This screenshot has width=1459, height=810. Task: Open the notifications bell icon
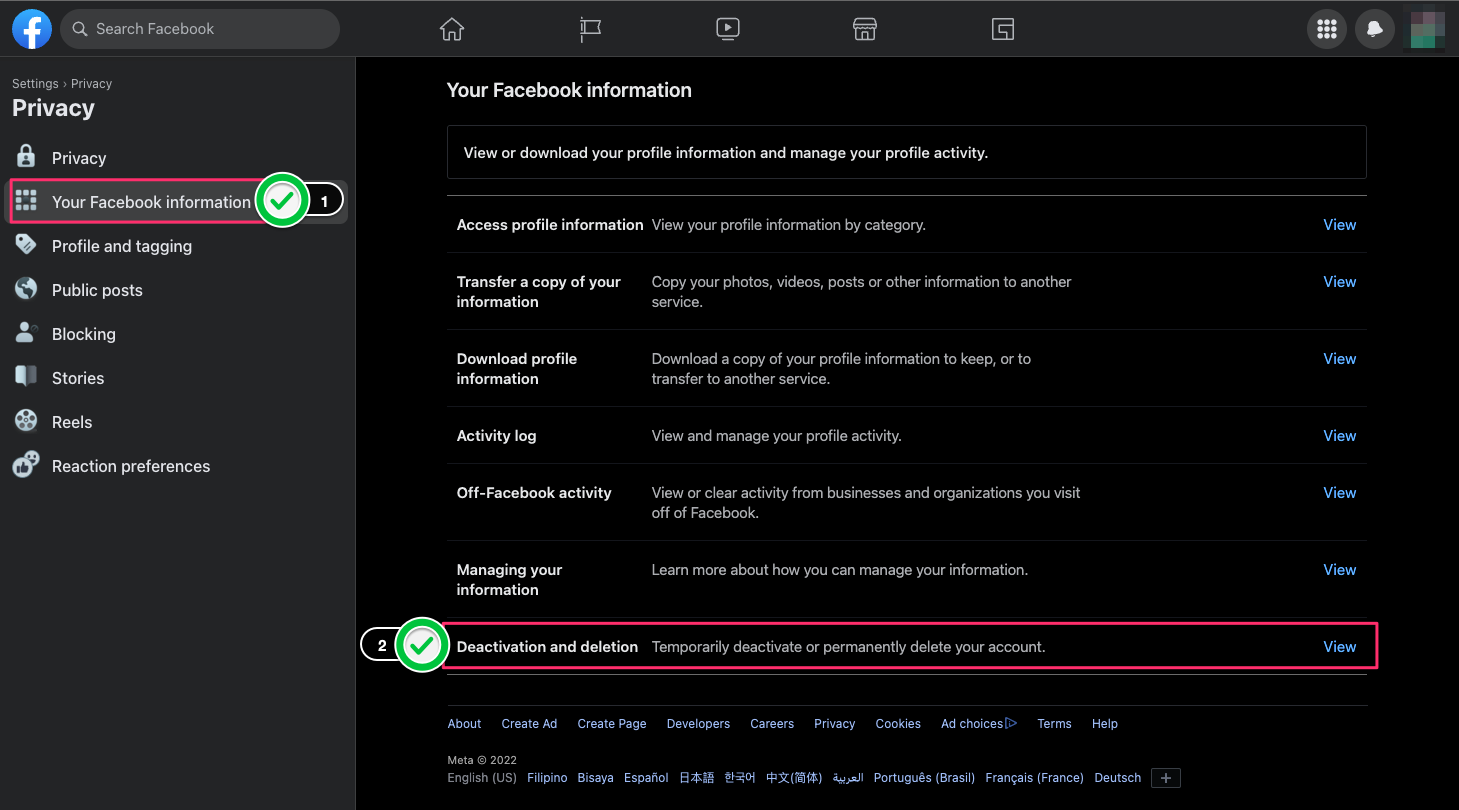pos(1374,29)
